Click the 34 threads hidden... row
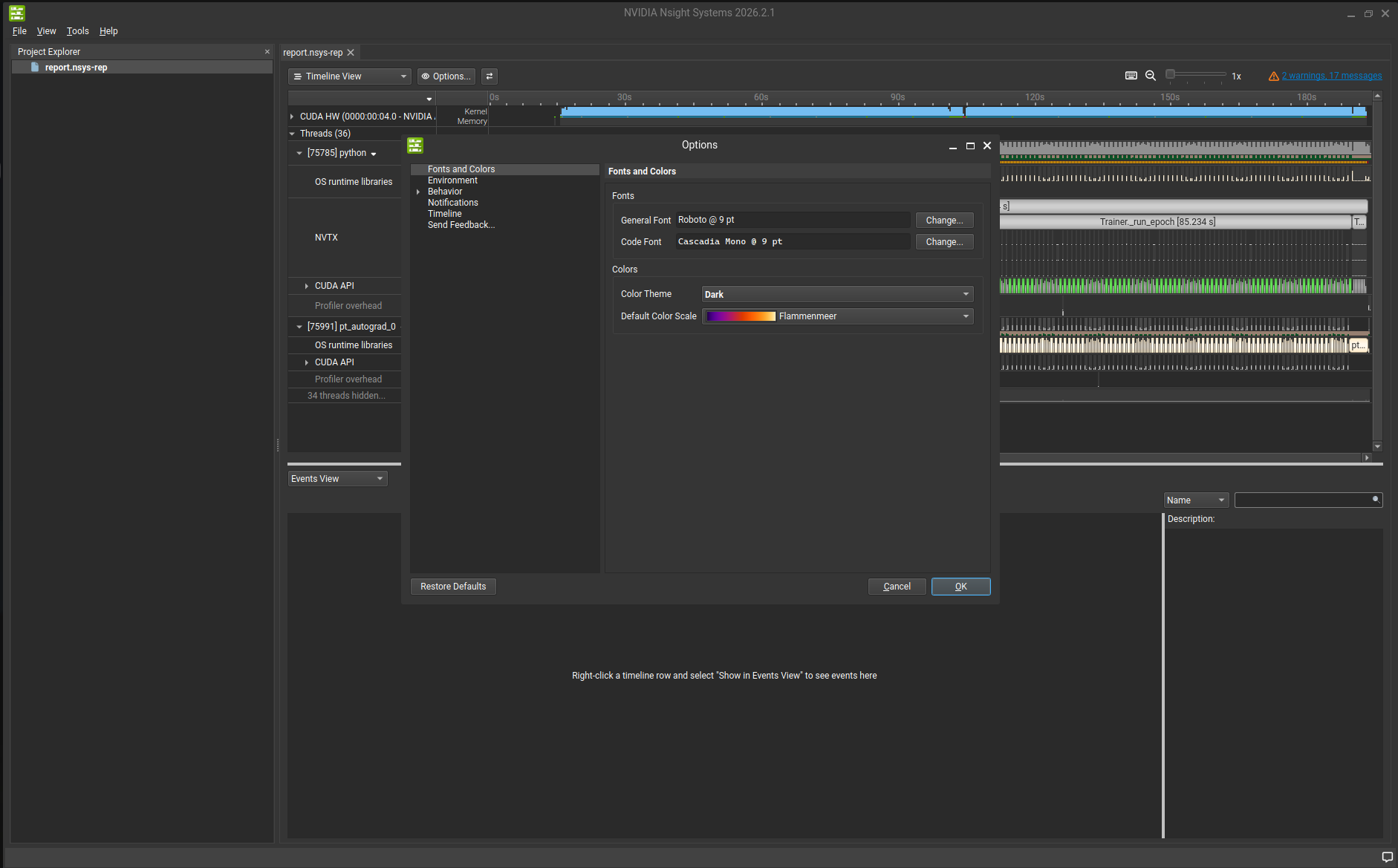The image size is (1398, 868). point(346,396)
